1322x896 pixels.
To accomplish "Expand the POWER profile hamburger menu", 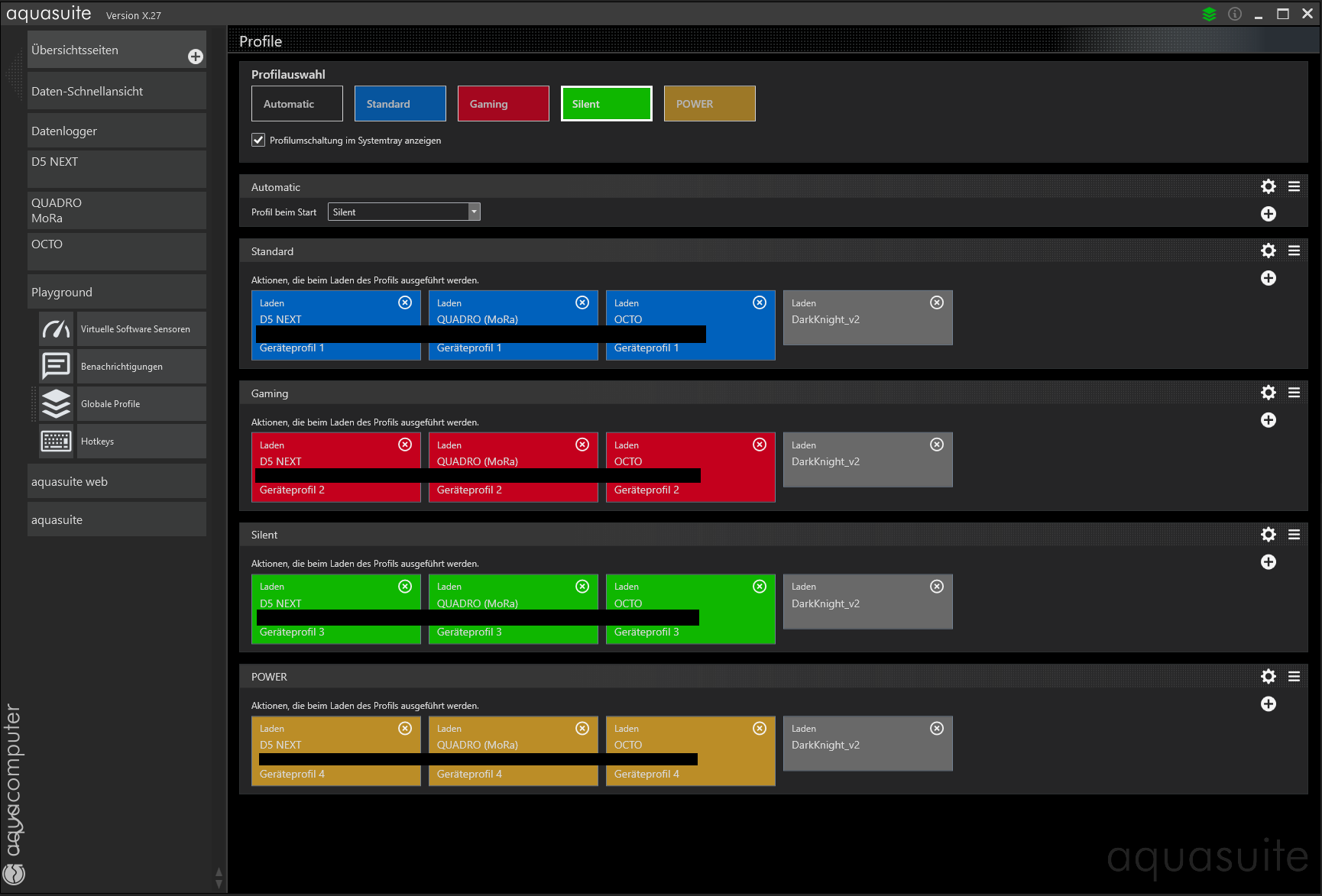I will 1294,677.
